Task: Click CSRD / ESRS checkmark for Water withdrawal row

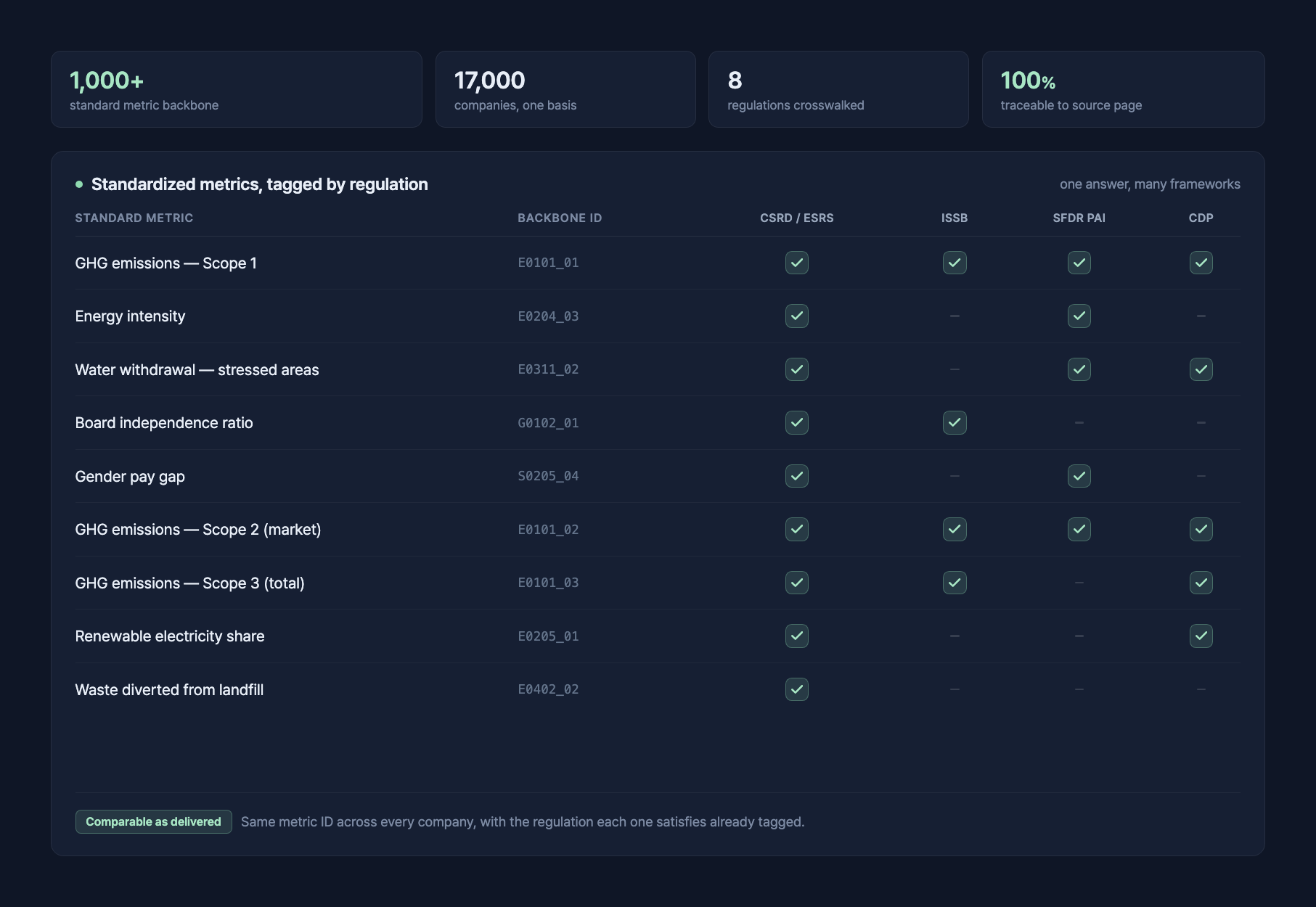Action: (797, 369)
